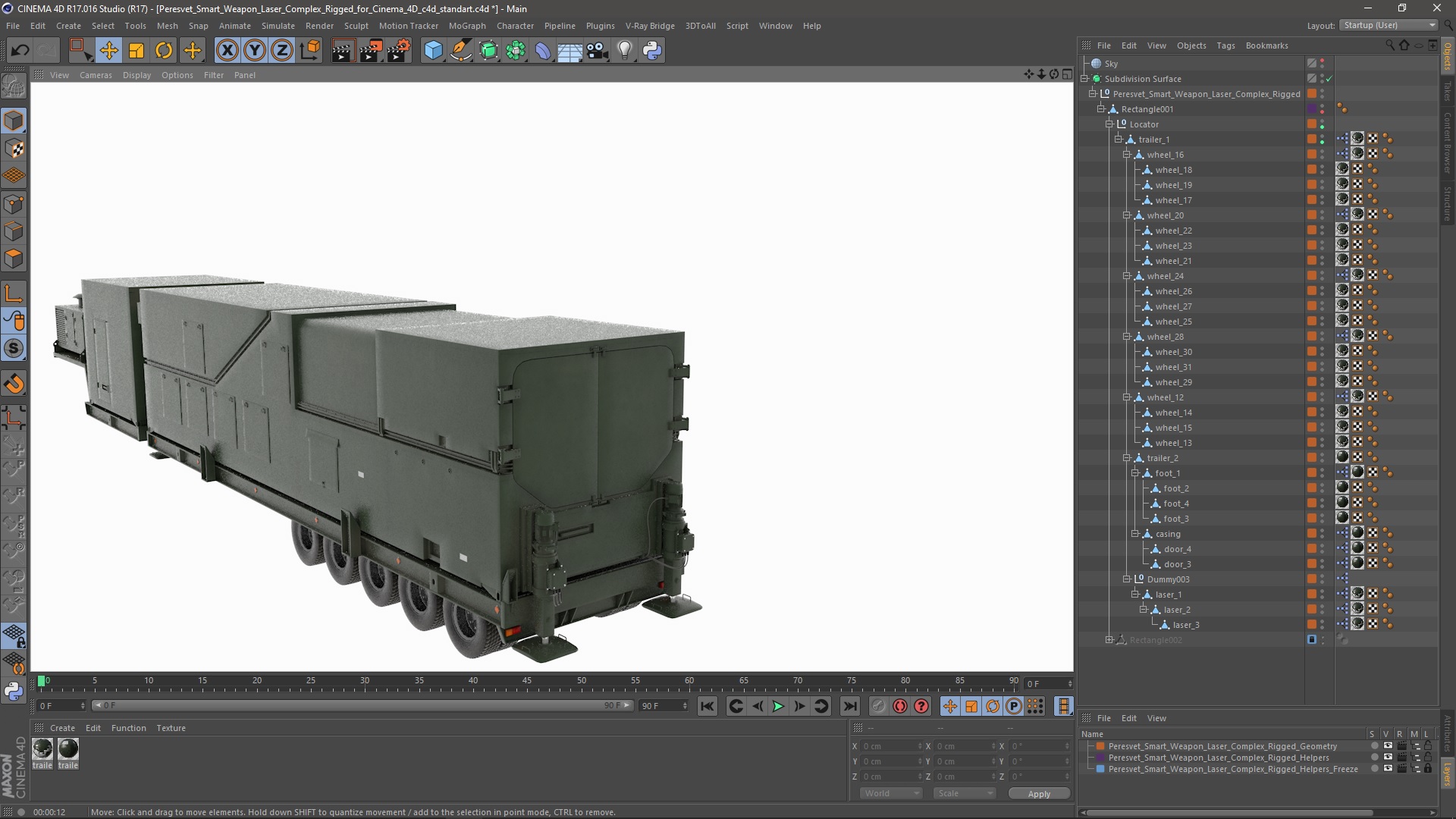Open the deformer objects menu

pyautogui.click(x=543, y=51)
